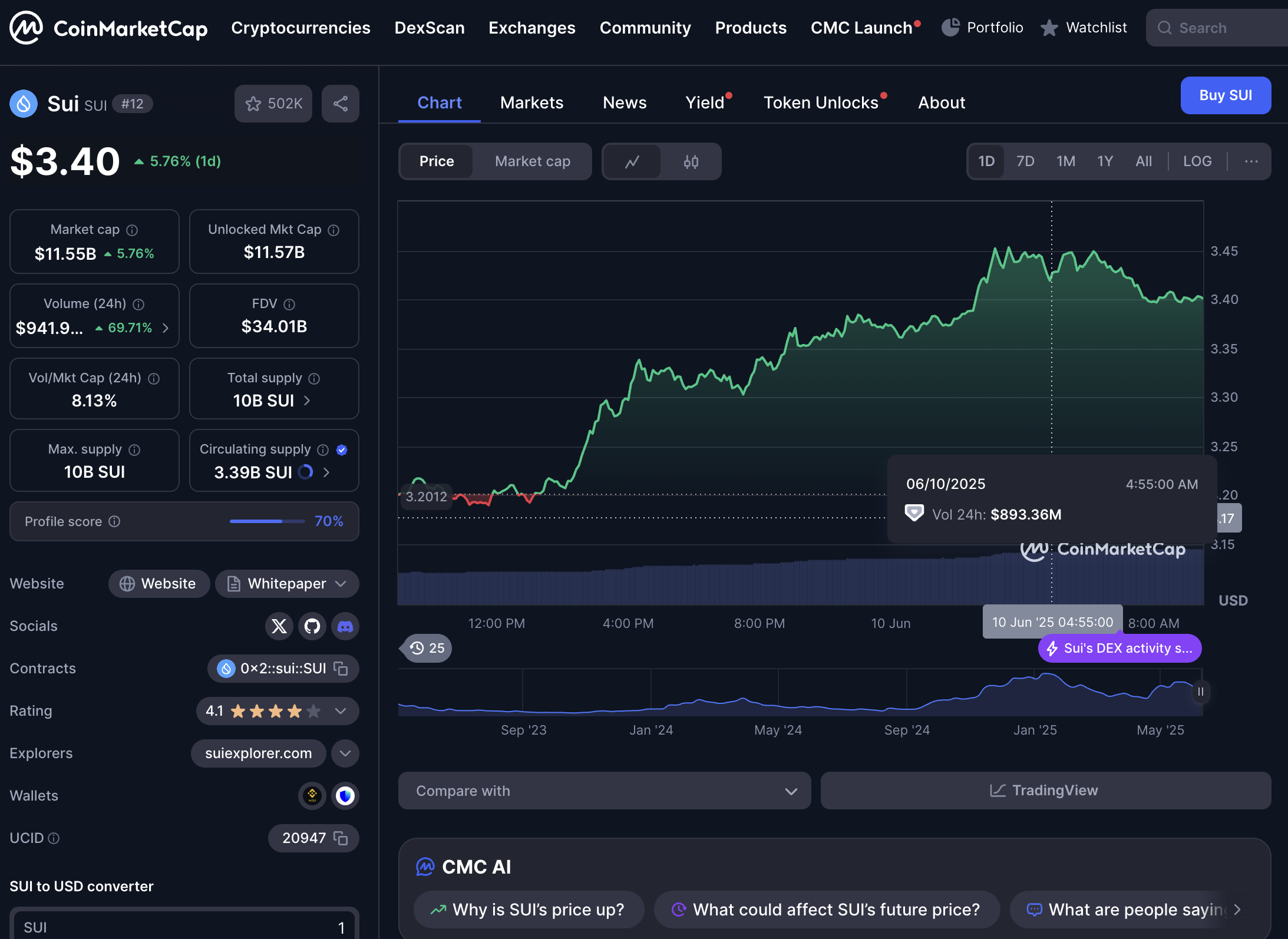Switch chart to Market cap view
Viewport: 1288px width, 939px height.
[533, 161]
